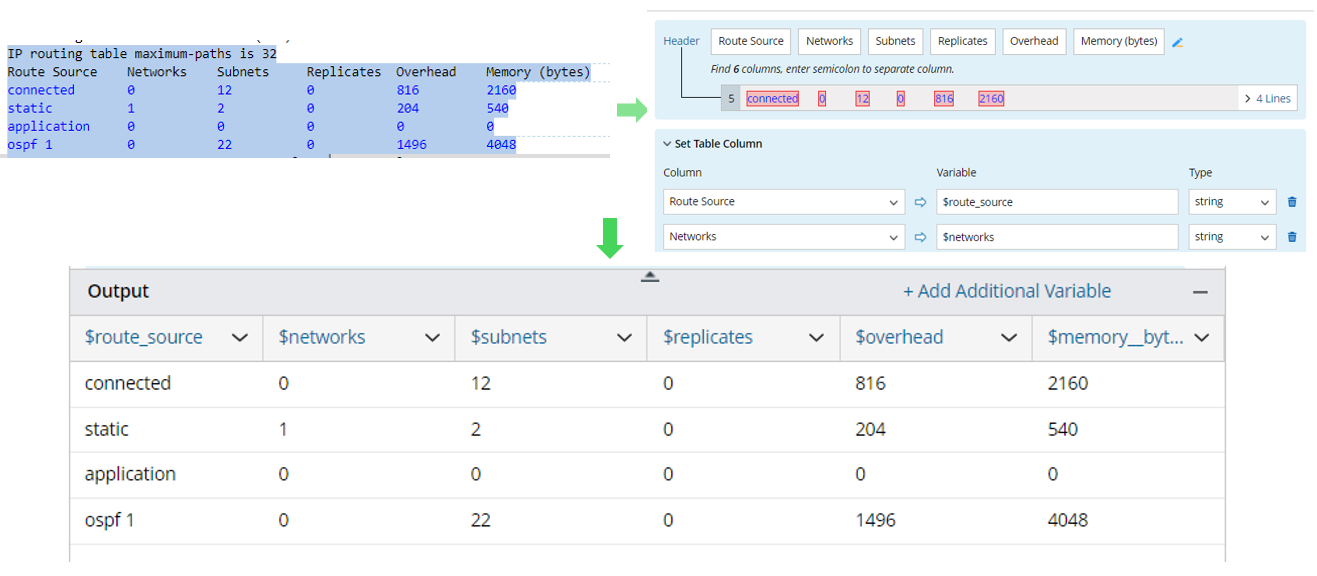Click the collapse triangle above the Output panel
The width and height of the screenshot is (1317, 576).
[650, 276]
